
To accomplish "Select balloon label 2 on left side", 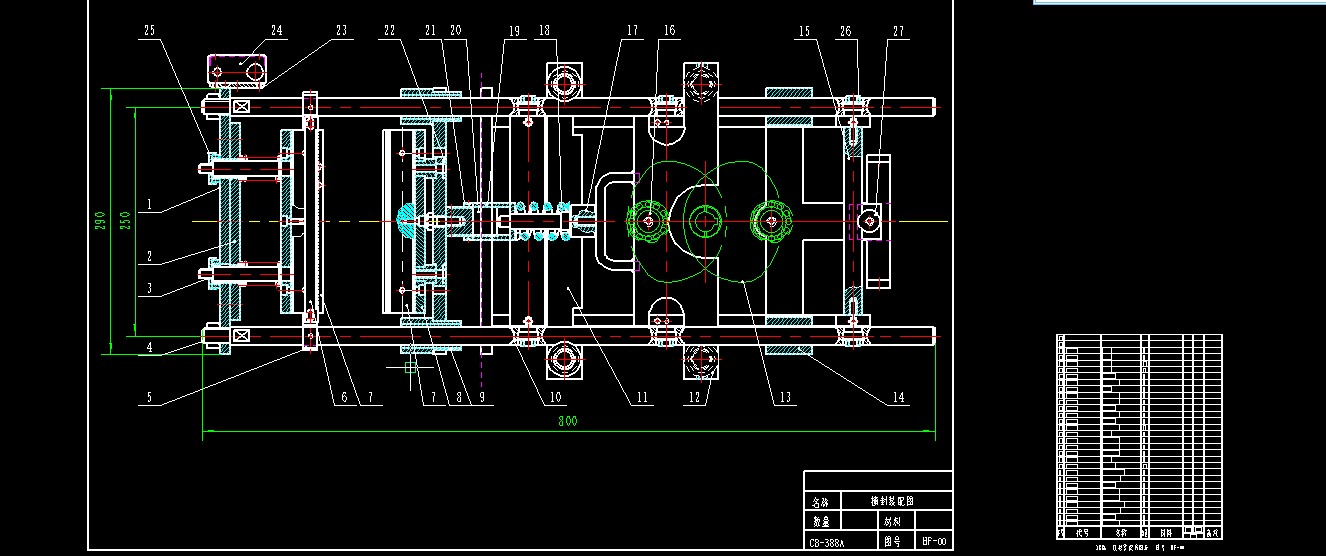I will click(148, 257).
